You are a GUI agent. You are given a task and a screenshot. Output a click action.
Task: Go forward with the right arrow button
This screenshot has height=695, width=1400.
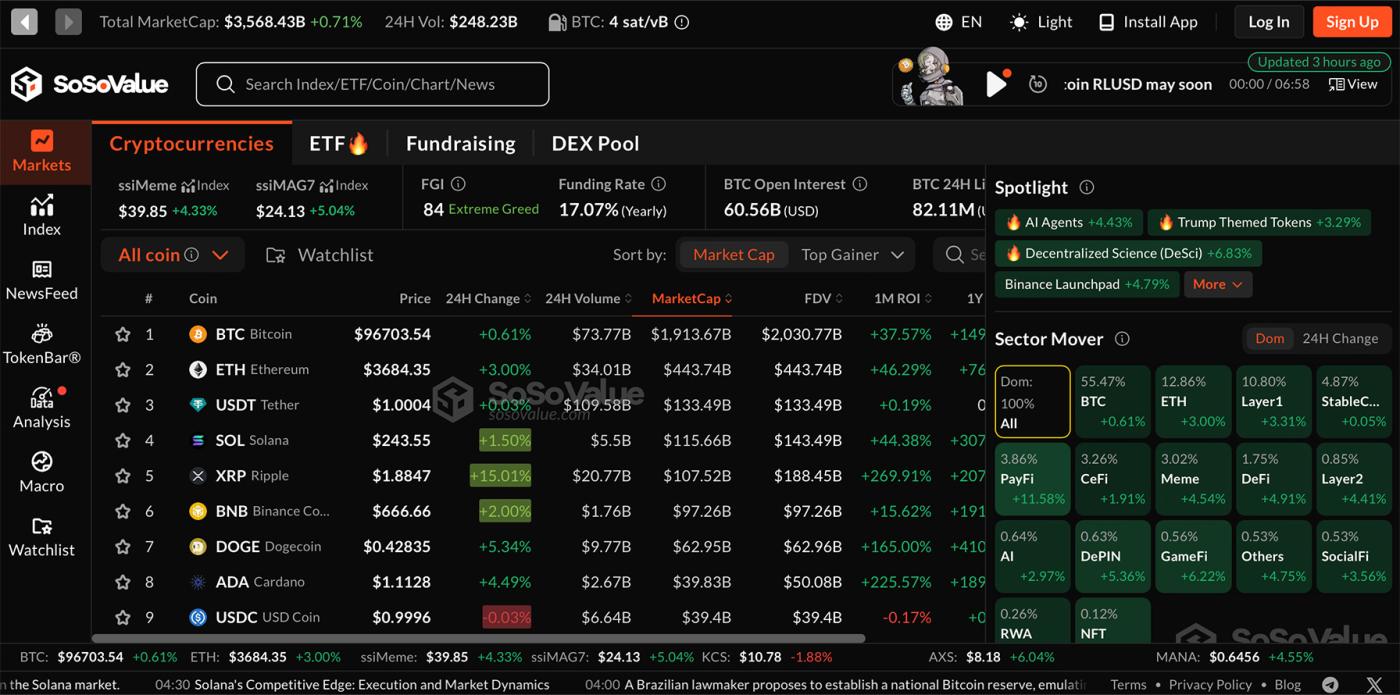[68, 21]
